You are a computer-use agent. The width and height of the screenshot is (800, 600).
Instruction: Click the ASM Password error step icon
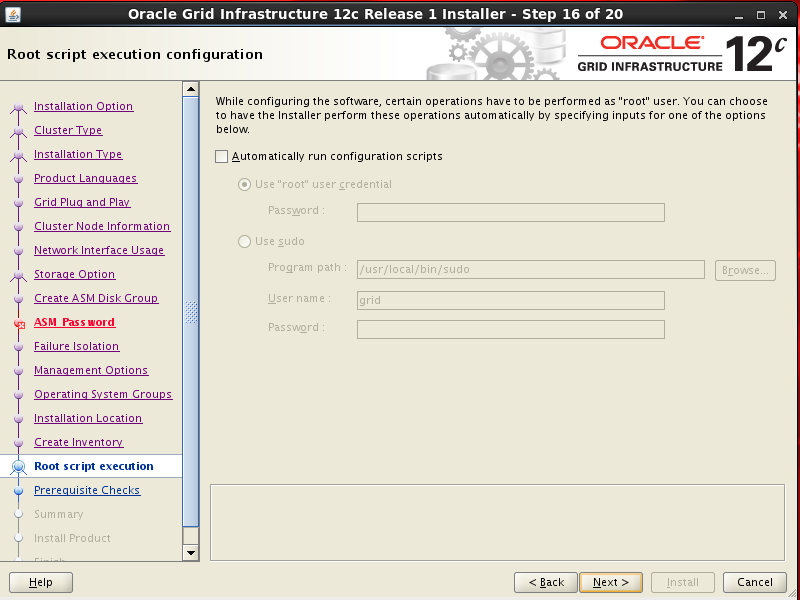(19, 323)
